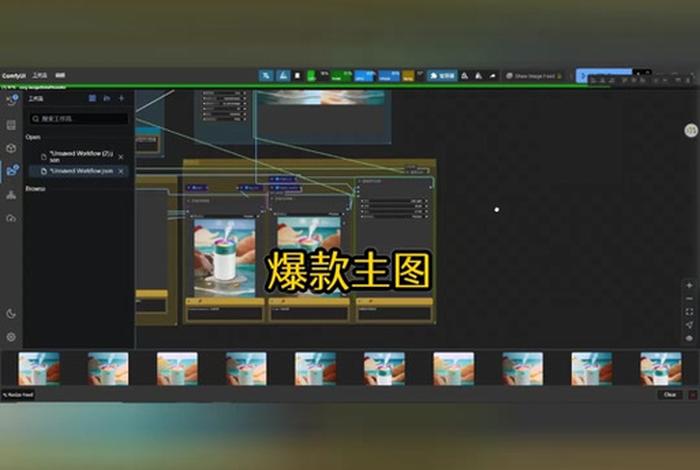Select the first thumbnail in the image feed

pos(39,369)
